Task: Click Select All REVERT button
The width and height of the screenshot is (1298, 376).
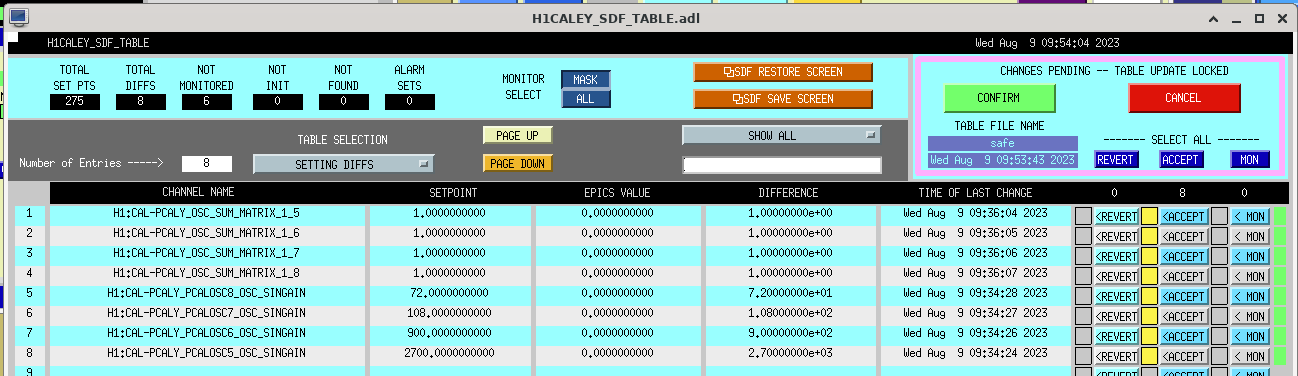Action: click(1116, 159)
